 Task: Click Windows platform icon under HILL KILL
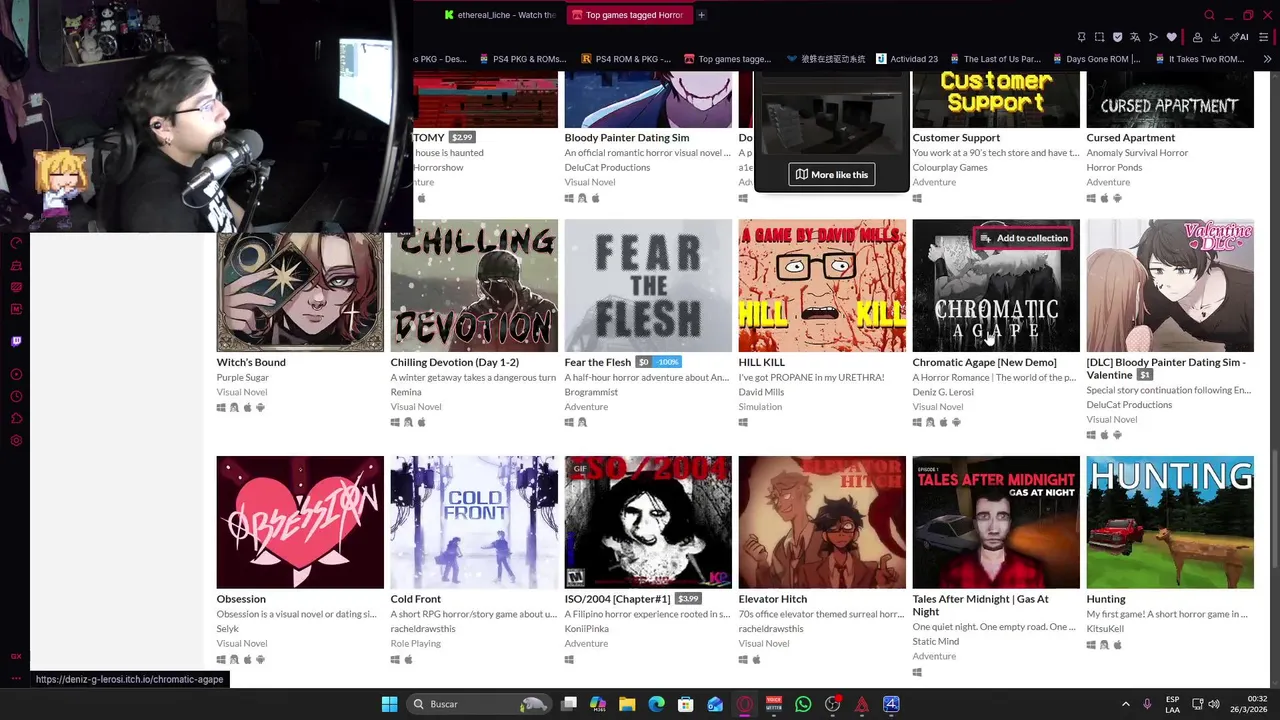click(743, 422)
